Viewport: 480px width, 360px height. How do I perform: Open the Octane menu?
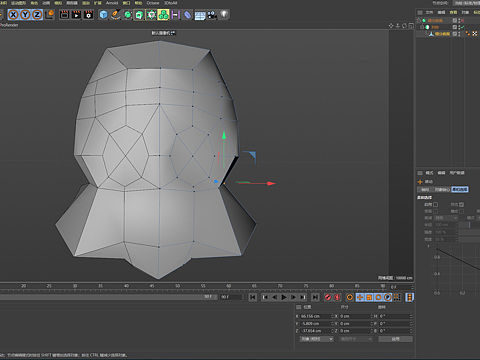click(x=153, y=3)
